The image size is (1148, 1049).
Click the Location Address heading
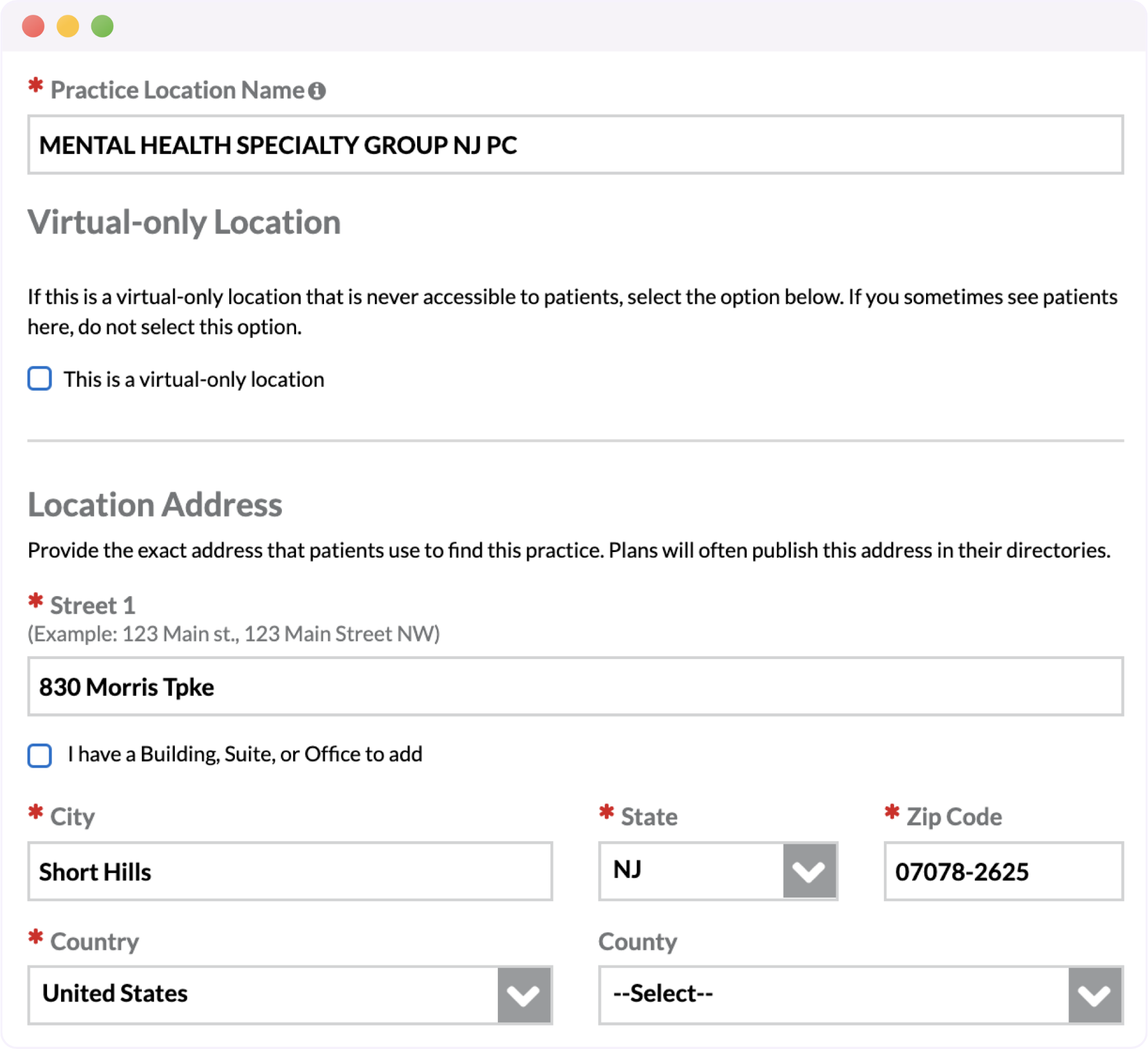click(x=155, y=505)
